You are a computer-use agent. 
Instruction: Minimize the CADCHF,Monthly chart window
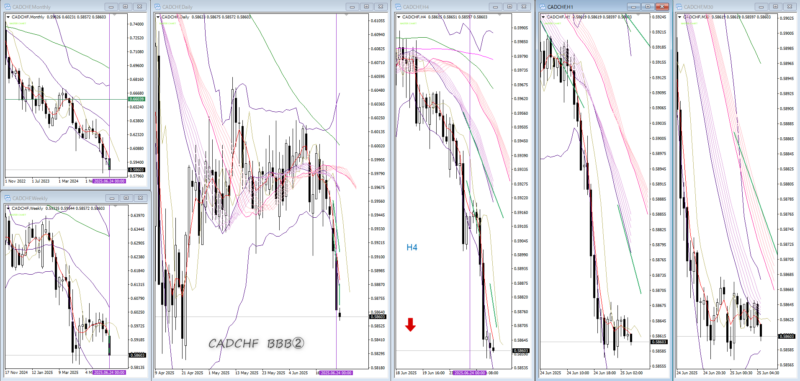[x=111, y=7]
